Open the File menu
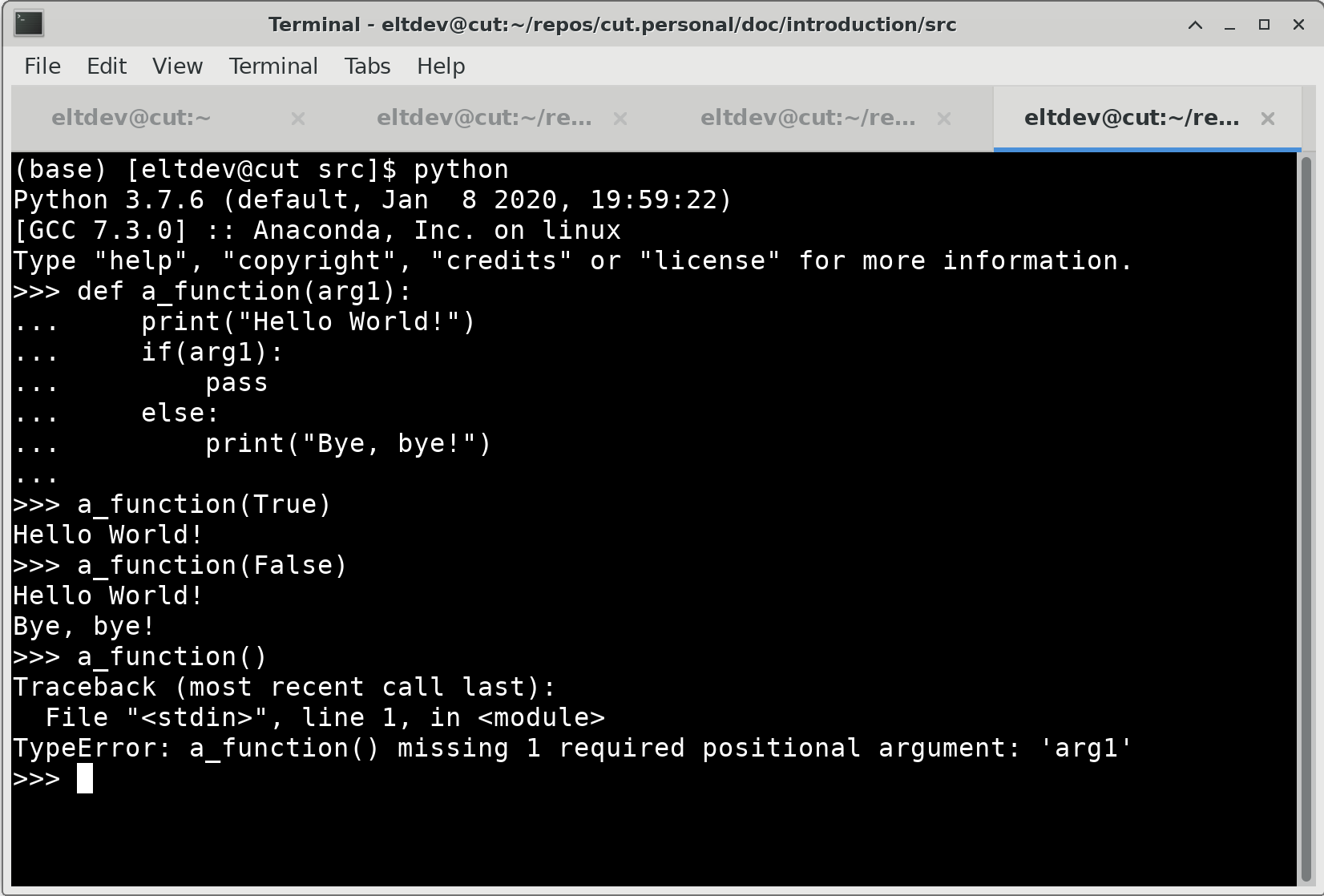Image resolution: width=1324 pixels, height=896 pixels. point(41,67)
